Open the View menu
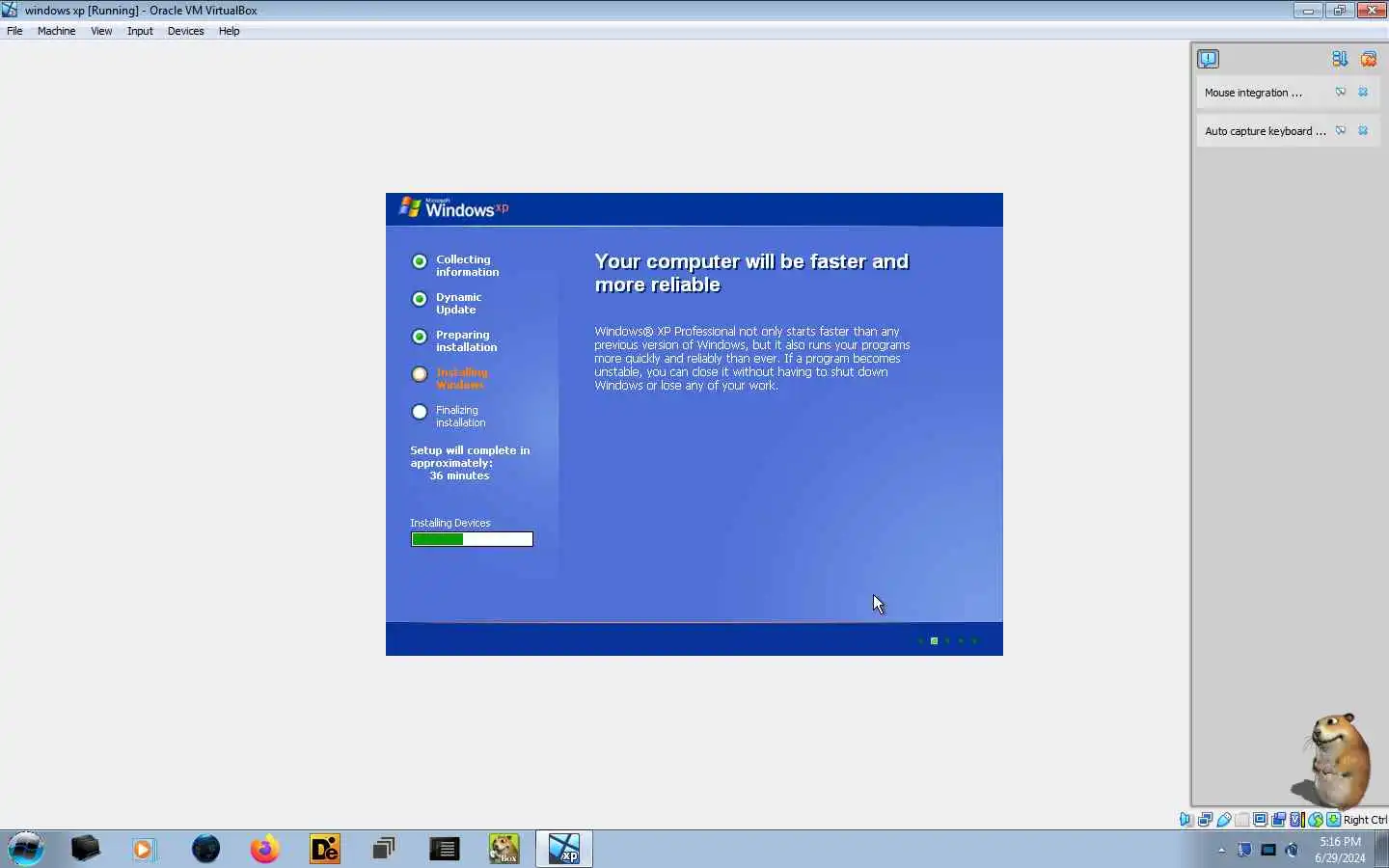The image size is (1389, 868). point(101,31)
